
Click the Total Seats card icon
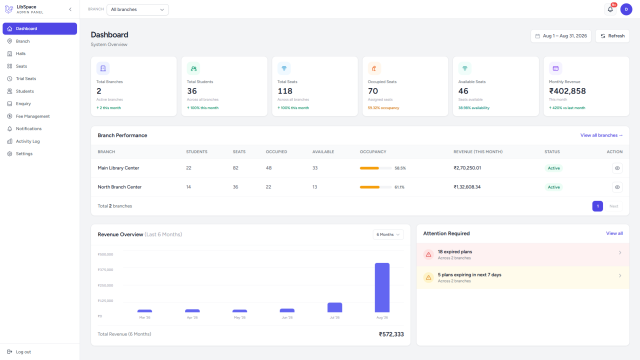(x=284, y=69)
